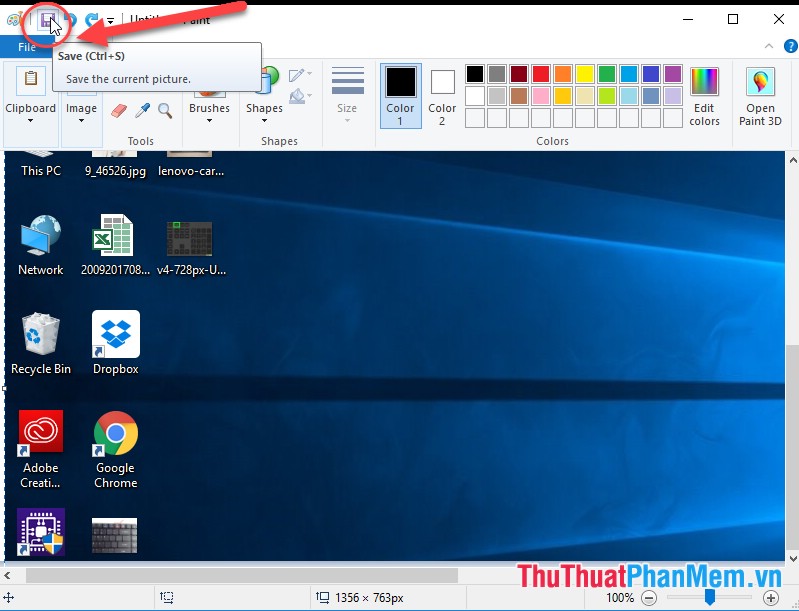Pick the purple palette swatch

[673, 74]
